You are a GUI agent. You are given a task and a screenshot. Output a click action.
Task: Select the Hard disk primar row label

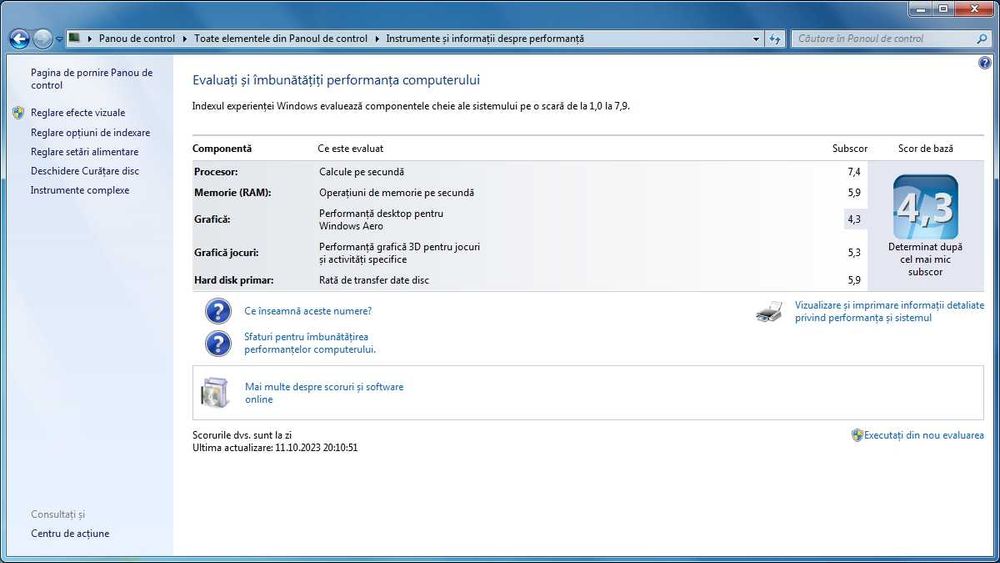234,280
